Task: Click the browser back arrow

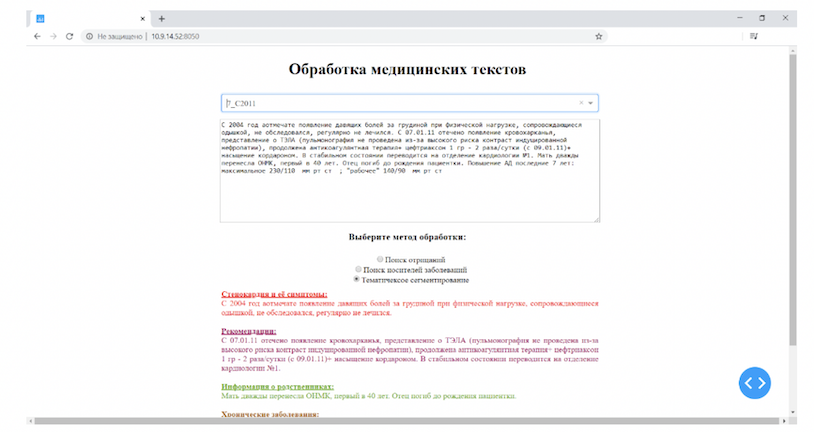Action: pos(37,36)
